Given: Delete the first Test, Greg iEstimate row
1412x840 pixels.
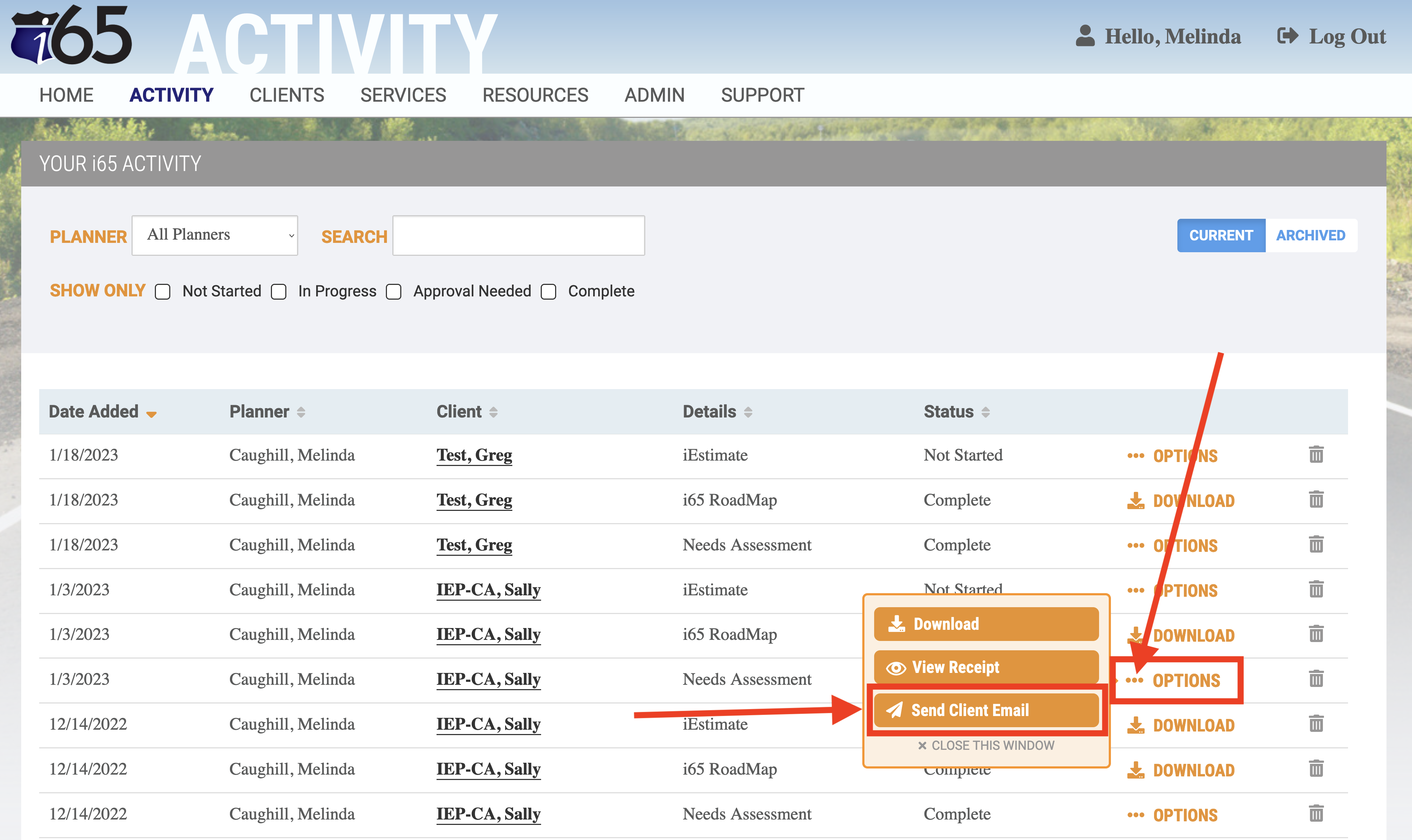Looking at the screenshot, I should [1316, 454].
